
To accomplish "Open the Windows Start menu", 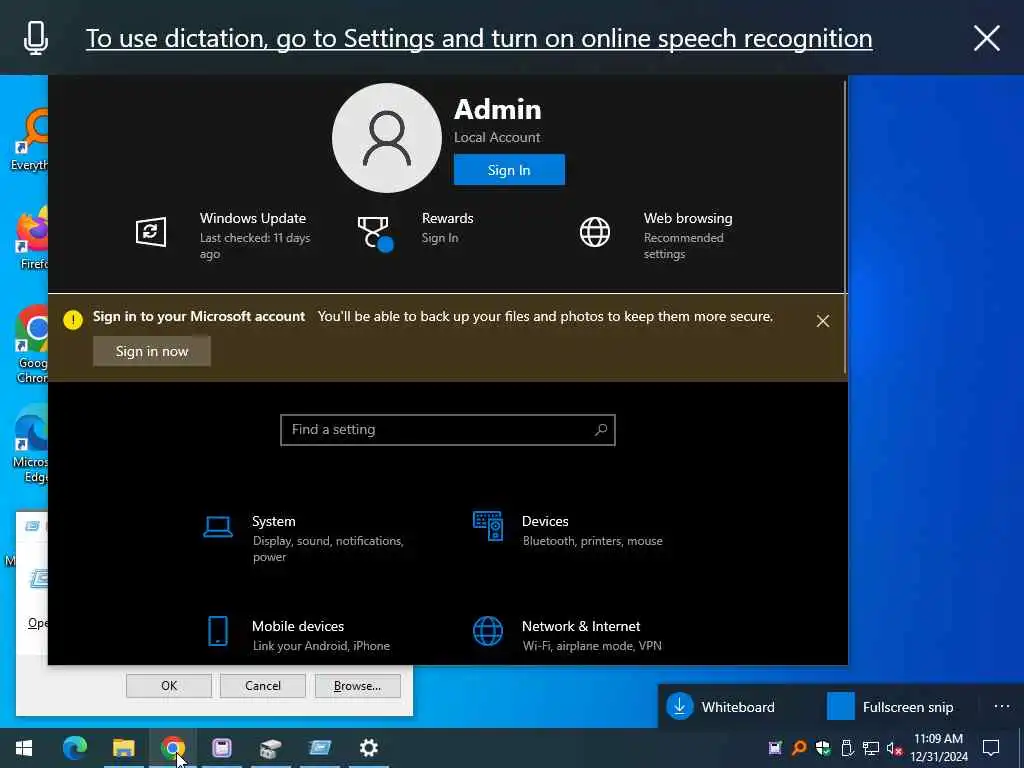I will tap(24, 748).
